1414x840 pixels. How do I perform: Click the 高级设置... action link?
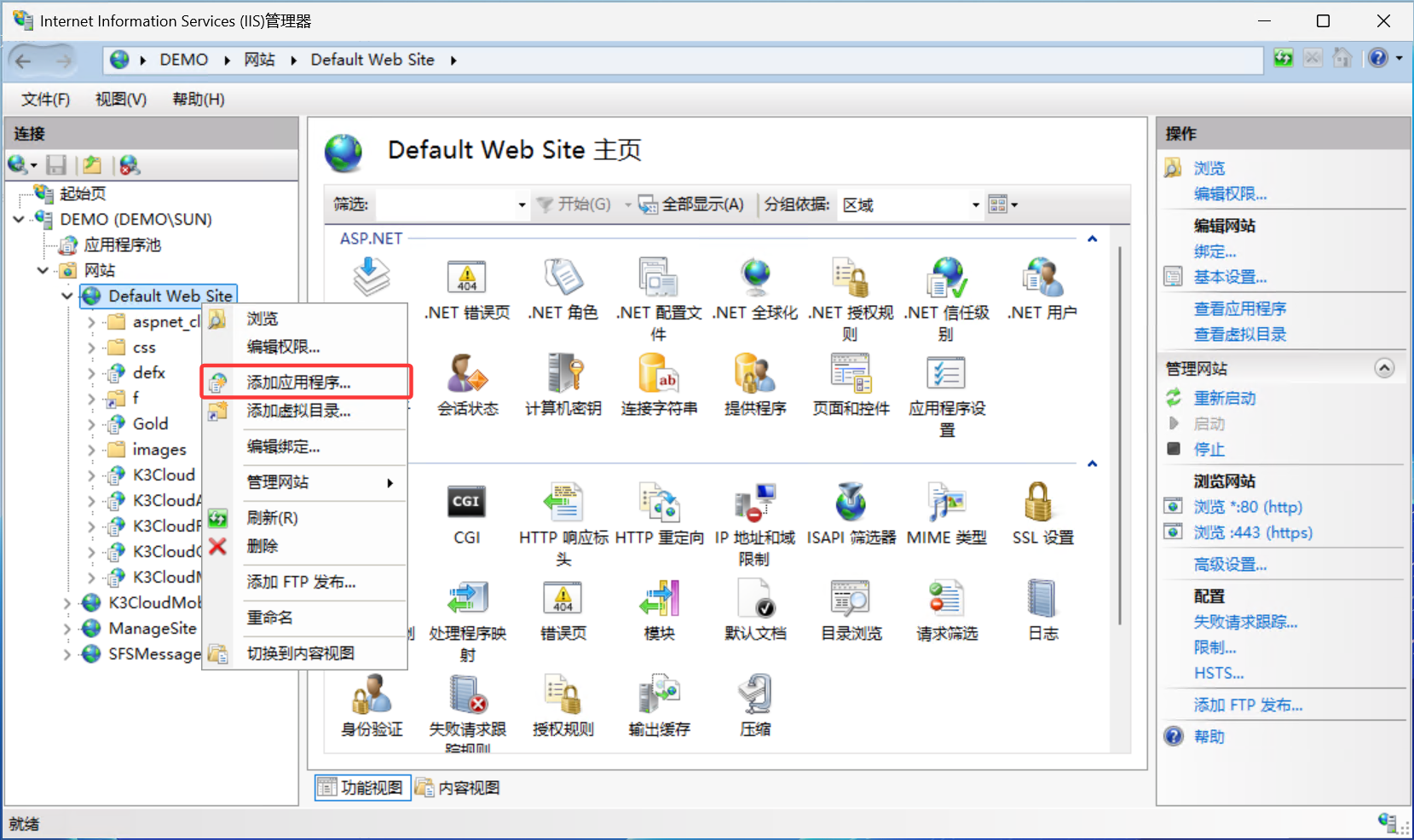[x=1230, y=564]
